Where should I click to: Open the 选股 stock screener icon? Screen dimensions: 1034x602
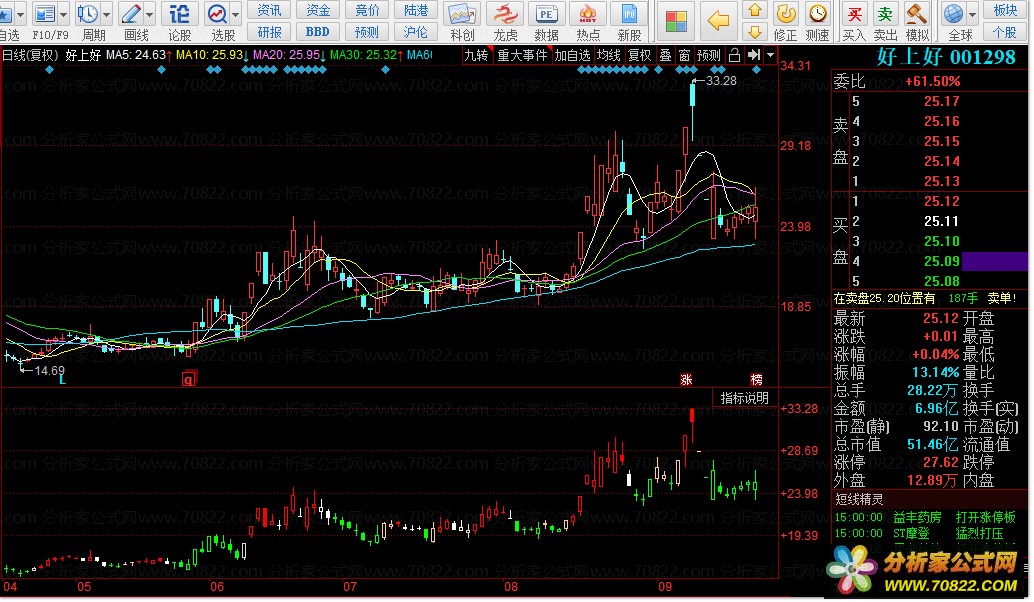[217, 14]
